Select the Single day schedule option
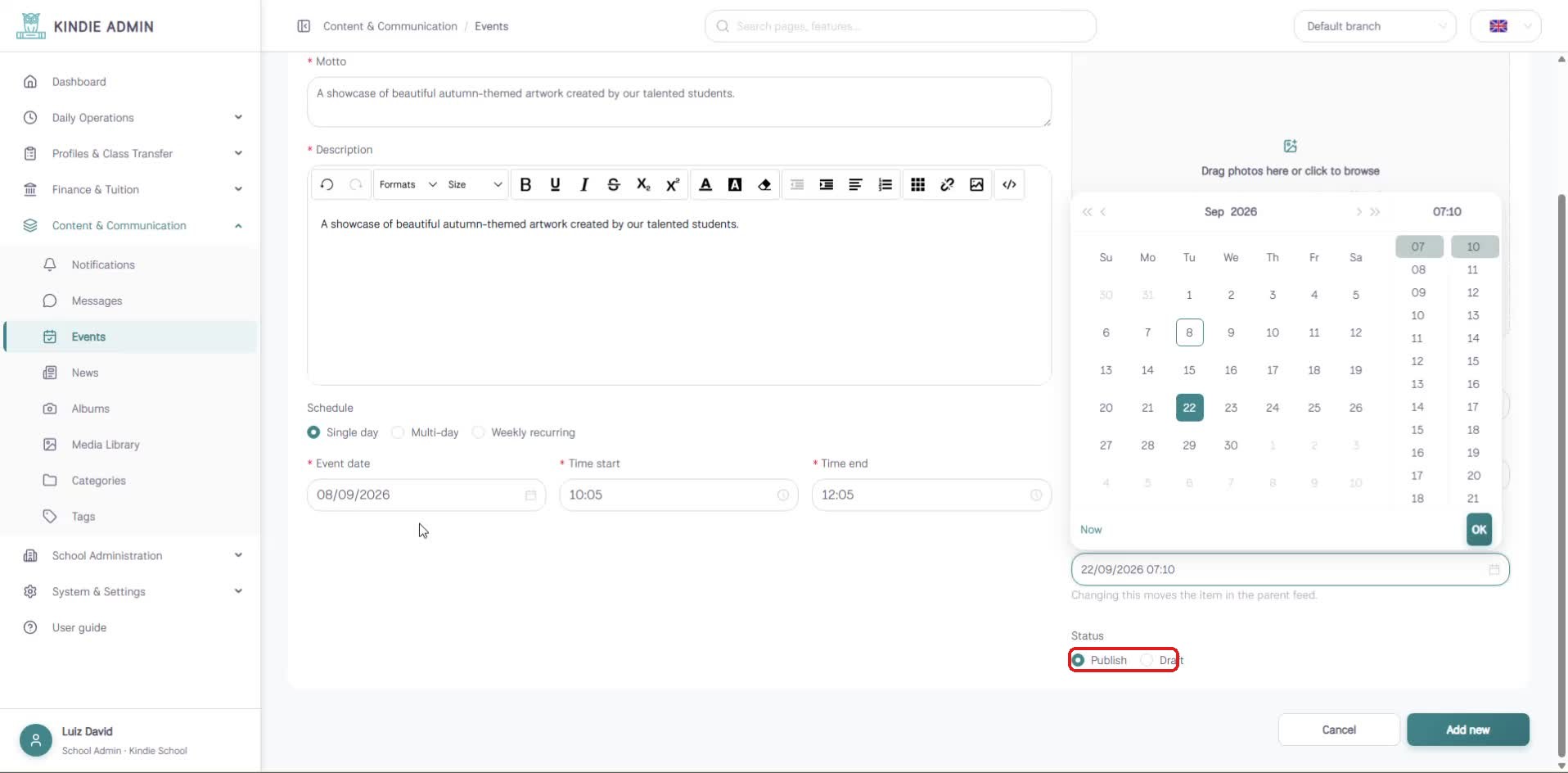The height and width of the screenshot is (773, 1568). click(x=343, y=432)
